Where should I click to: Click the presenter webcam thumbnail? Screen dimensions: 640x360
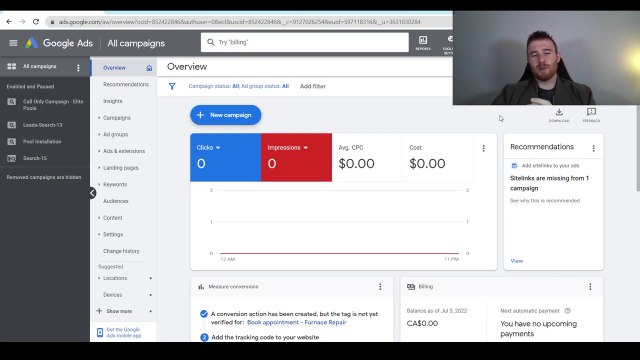coord(546,58)
